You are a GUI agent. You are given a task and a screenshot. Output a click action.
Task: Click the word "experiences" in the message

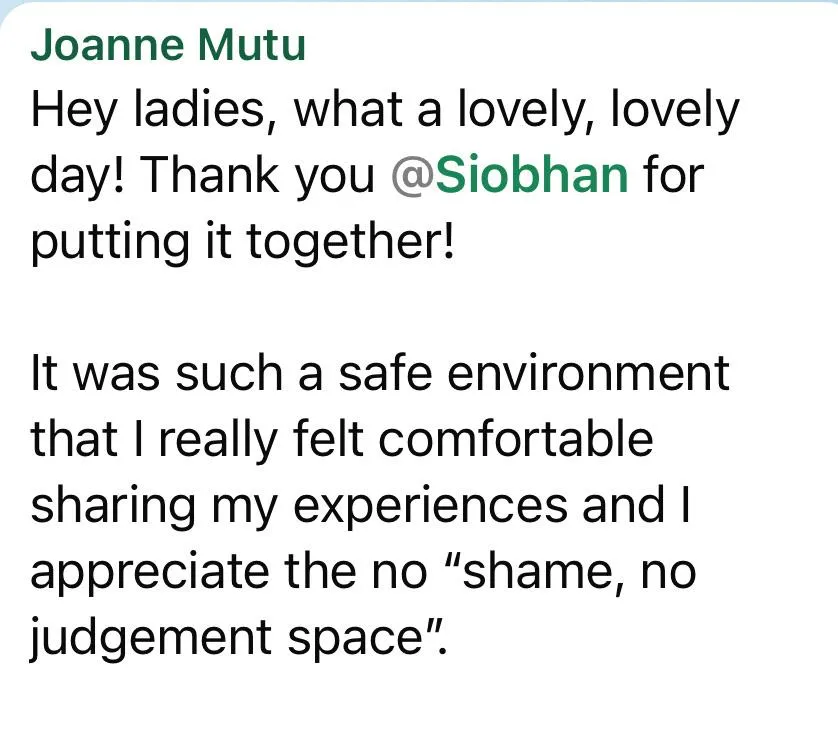(430, 506)
